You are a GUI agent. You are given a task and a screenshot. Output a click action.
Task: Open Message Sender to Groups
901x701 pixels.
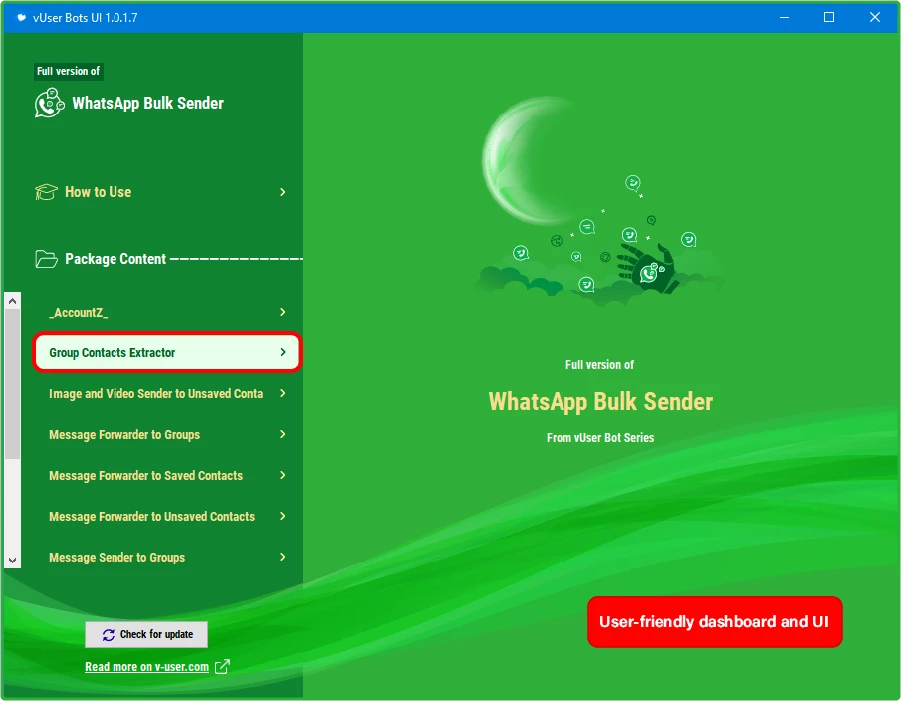167,557
